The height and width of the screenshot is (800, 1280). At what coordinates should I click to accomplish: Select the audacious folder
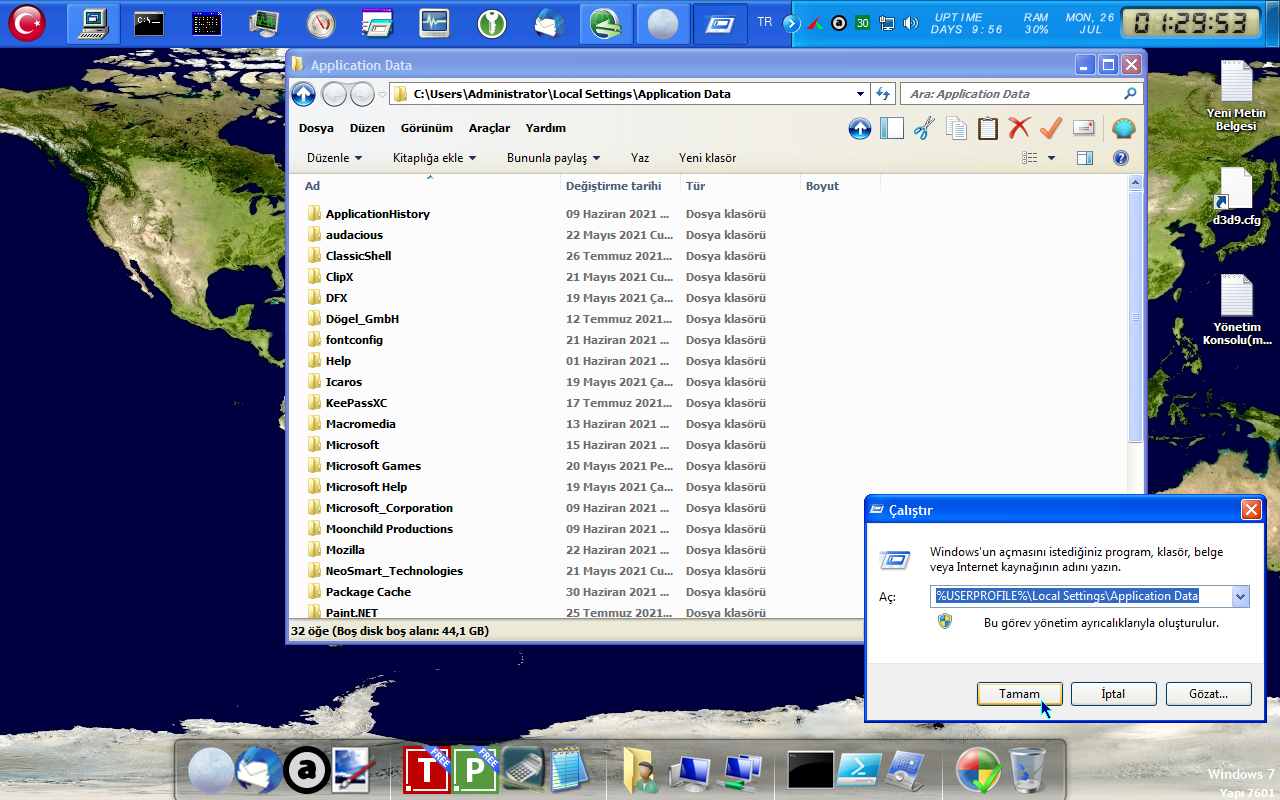(354, 235)
